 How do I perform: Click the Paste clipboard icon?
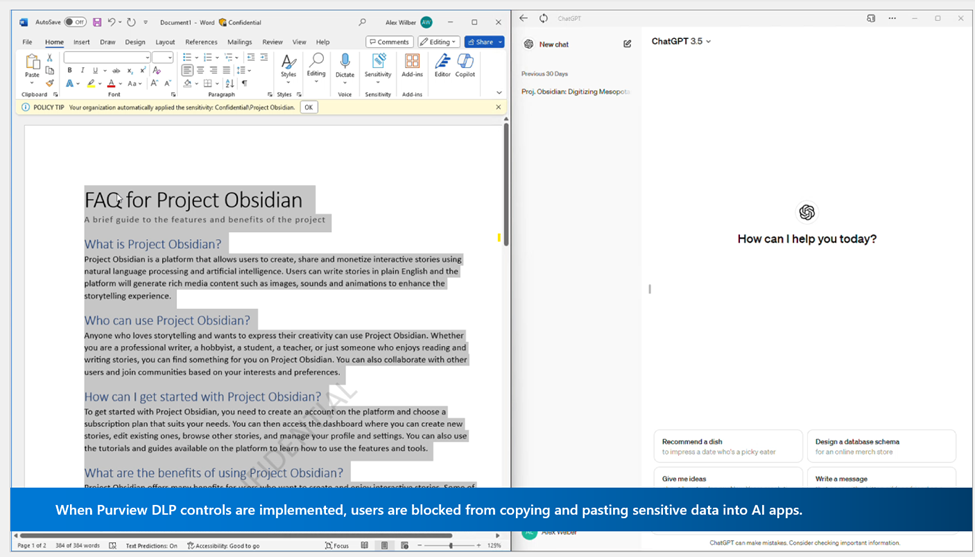[x=32, y=62]
